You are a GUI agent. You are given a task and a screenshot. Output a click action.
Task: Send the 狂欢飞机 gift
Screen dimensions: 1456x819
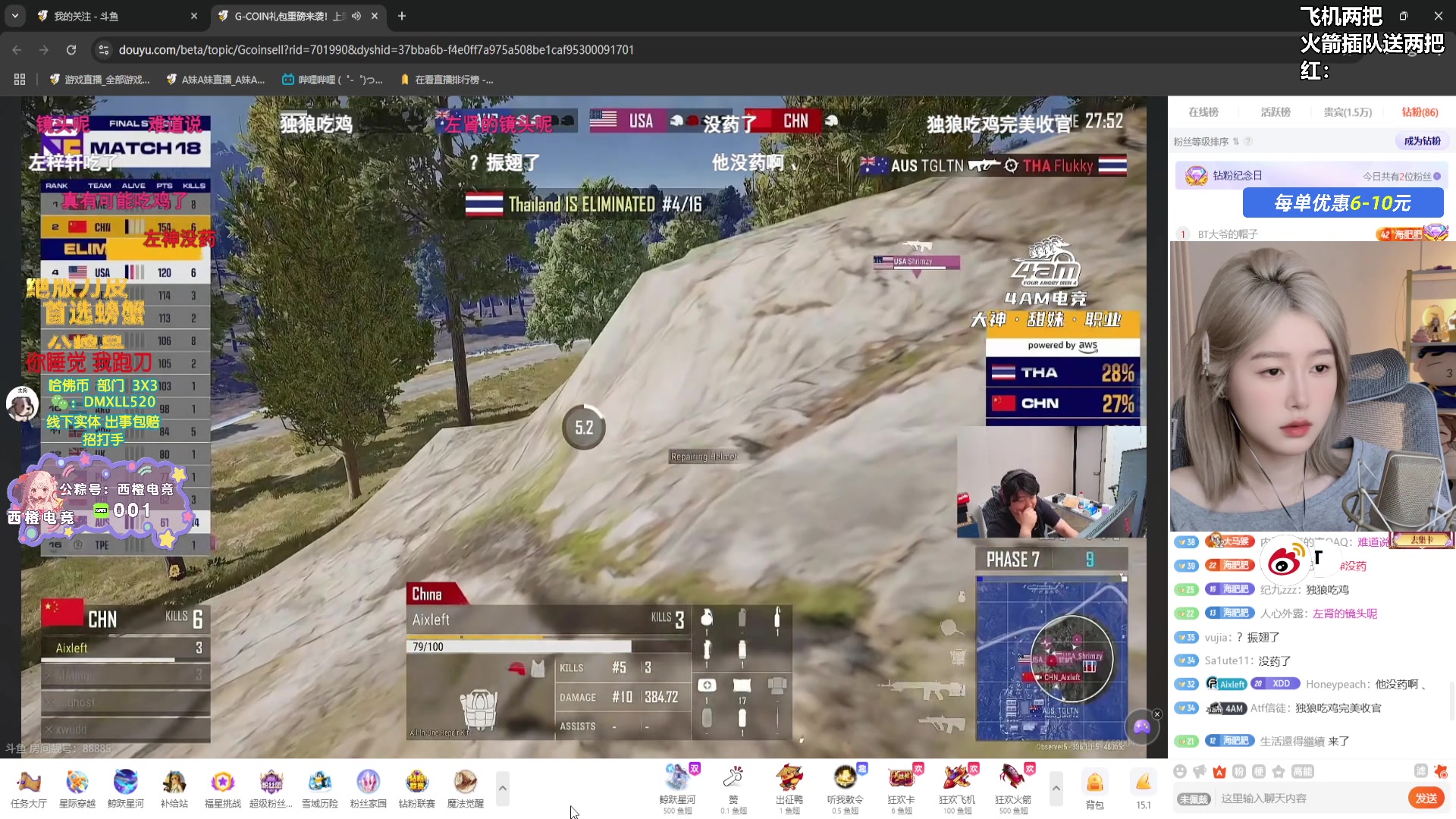tap(957, 789)
